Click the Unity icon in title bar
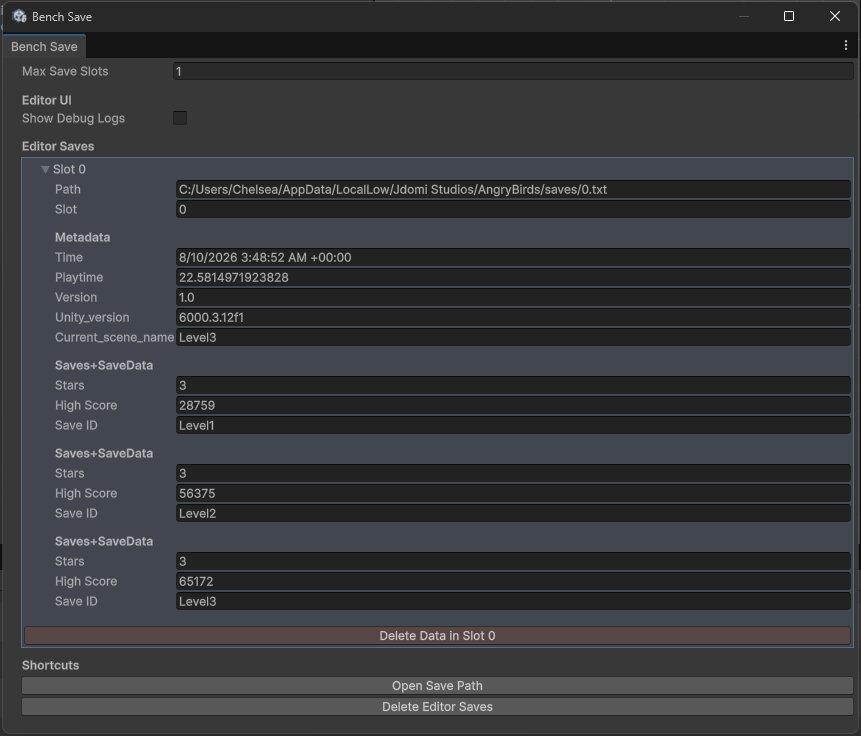The width and height of the screenshot is (861, 736). 20,16
